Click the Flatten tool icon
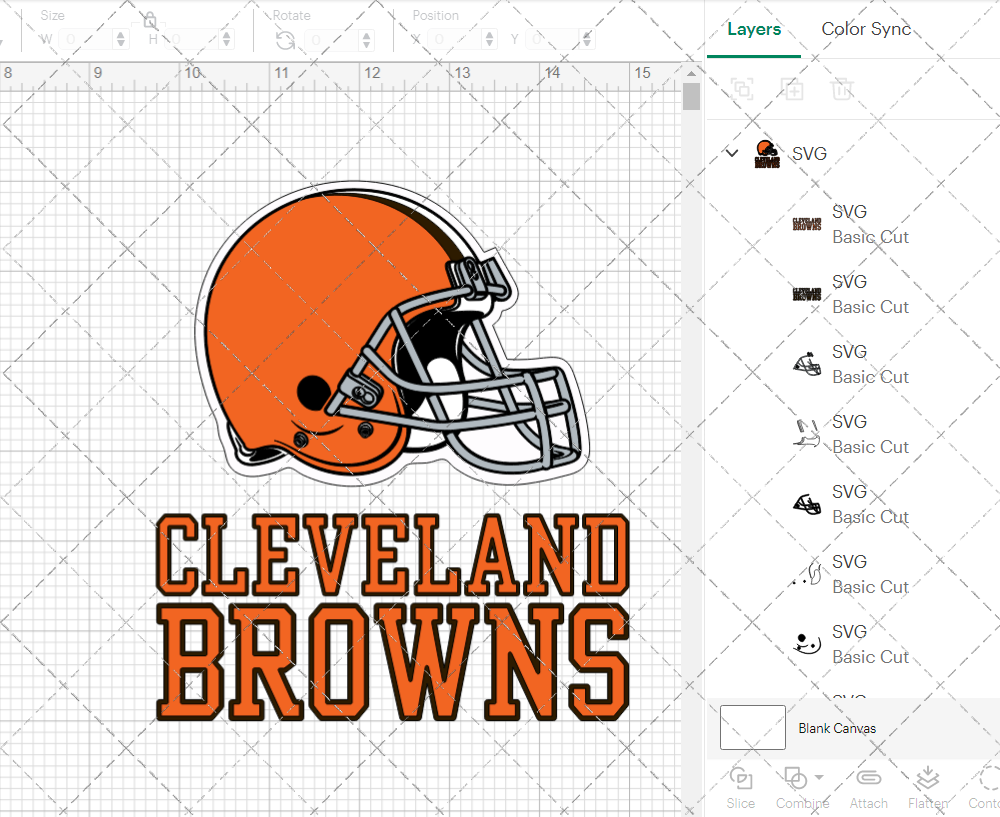1000x817 pixels. 927,779
